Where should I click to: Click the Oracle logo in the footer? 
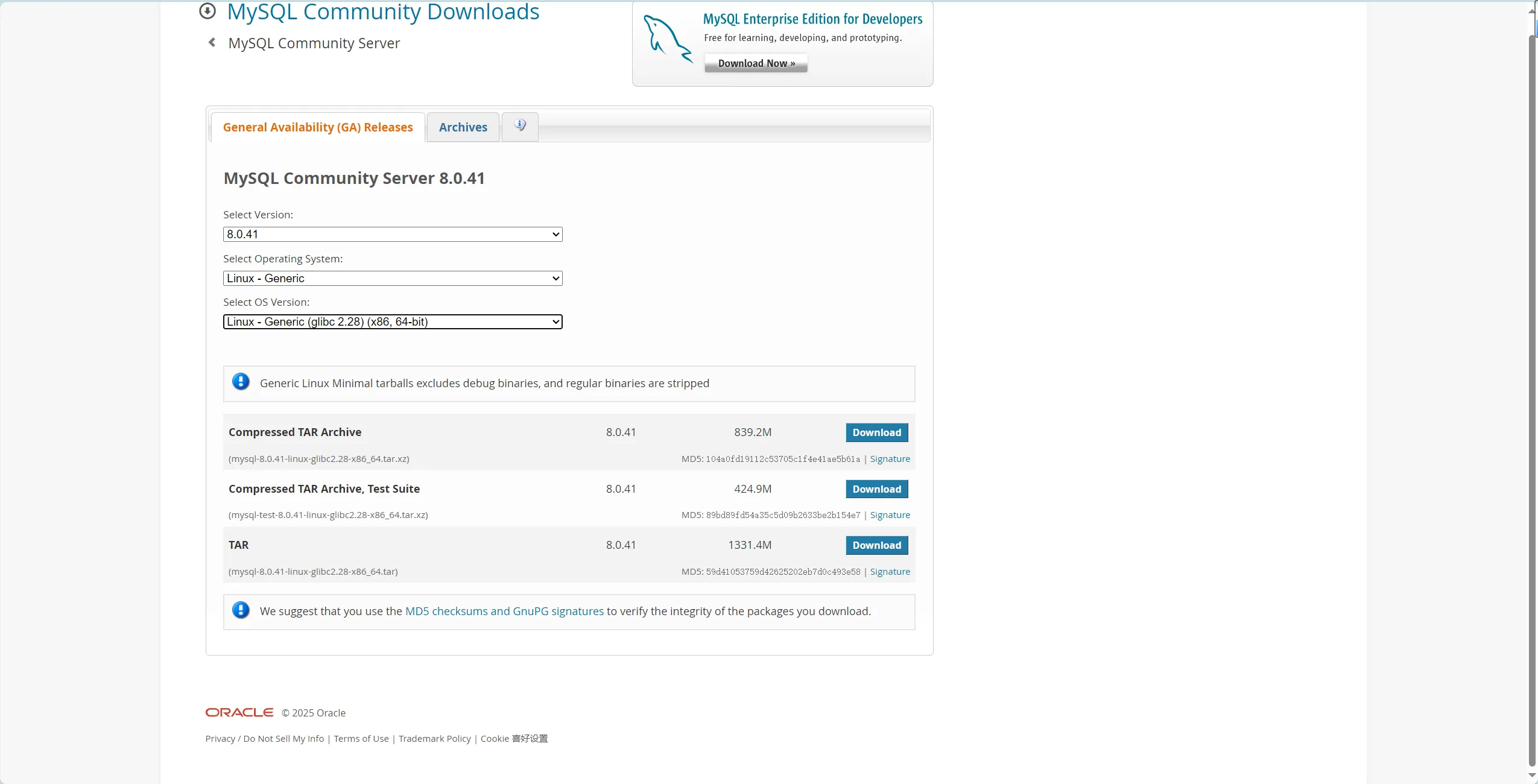[239, 712]
